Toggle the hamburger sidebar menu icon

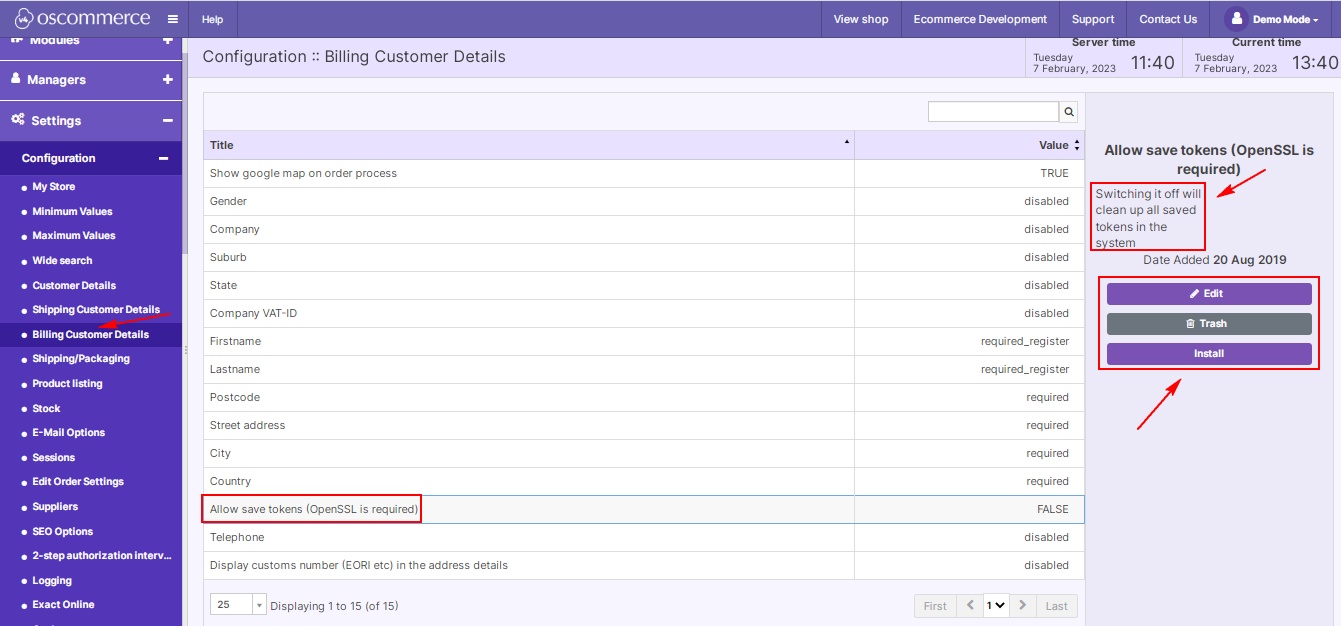(x=173, y=19)
